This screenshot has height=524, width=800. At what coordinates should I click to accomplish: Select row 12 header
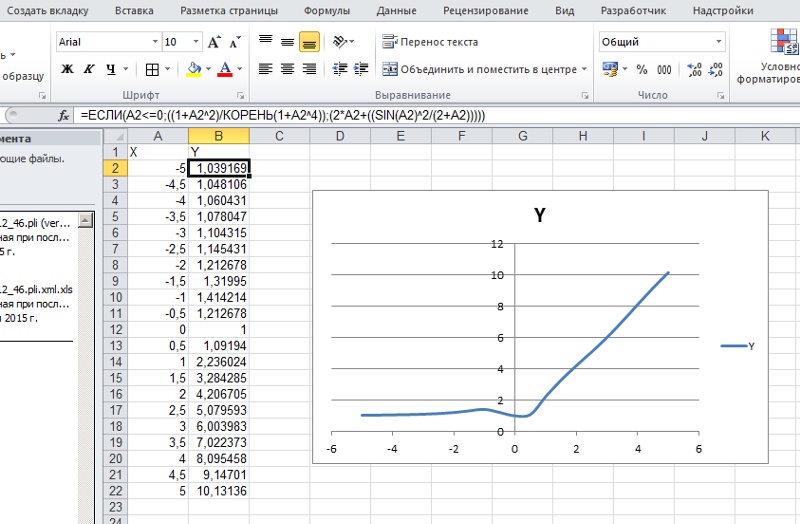115,330
